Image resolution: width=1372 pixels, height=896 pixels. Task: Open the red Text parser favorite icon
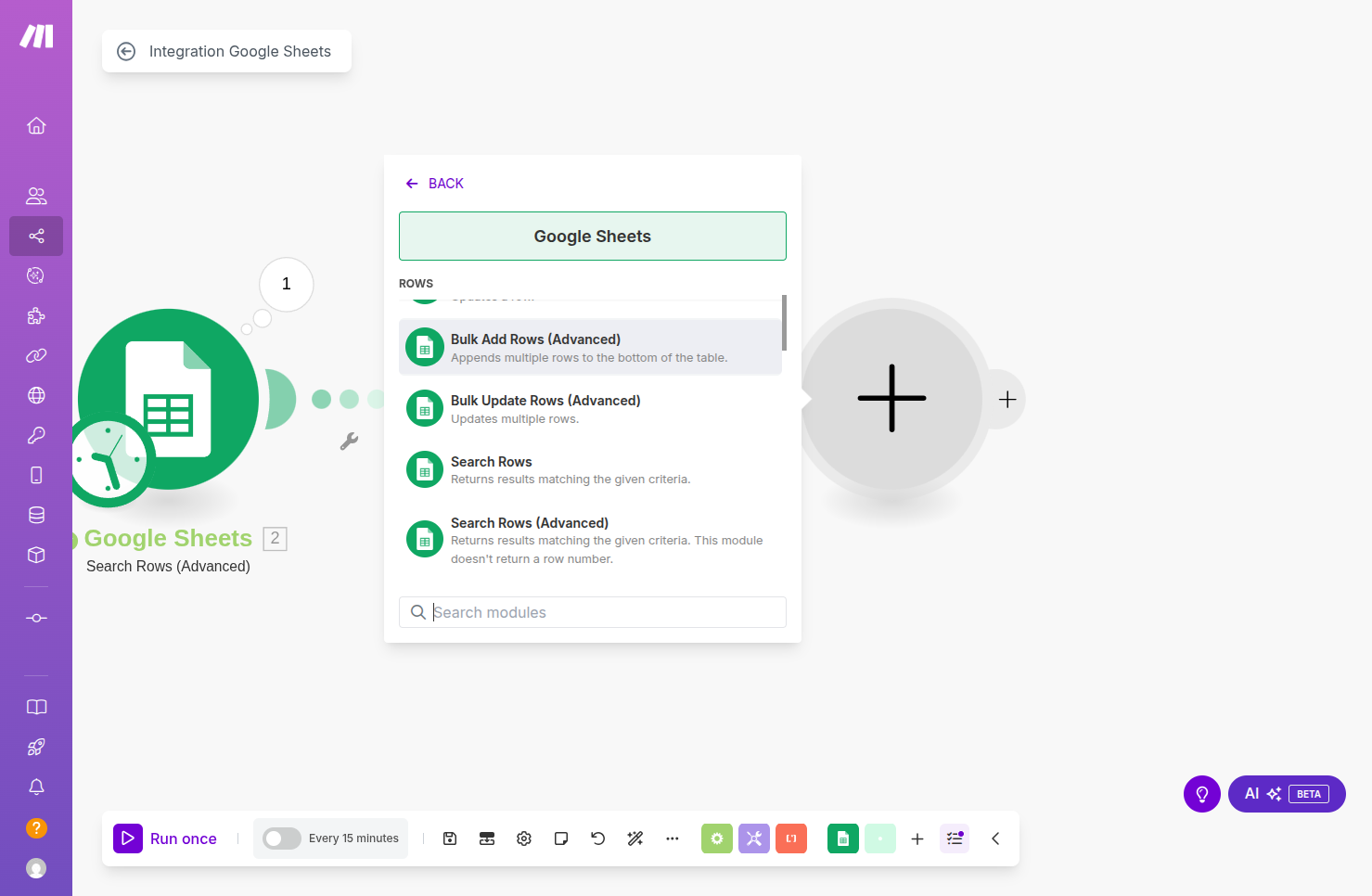tap(791, 838)
